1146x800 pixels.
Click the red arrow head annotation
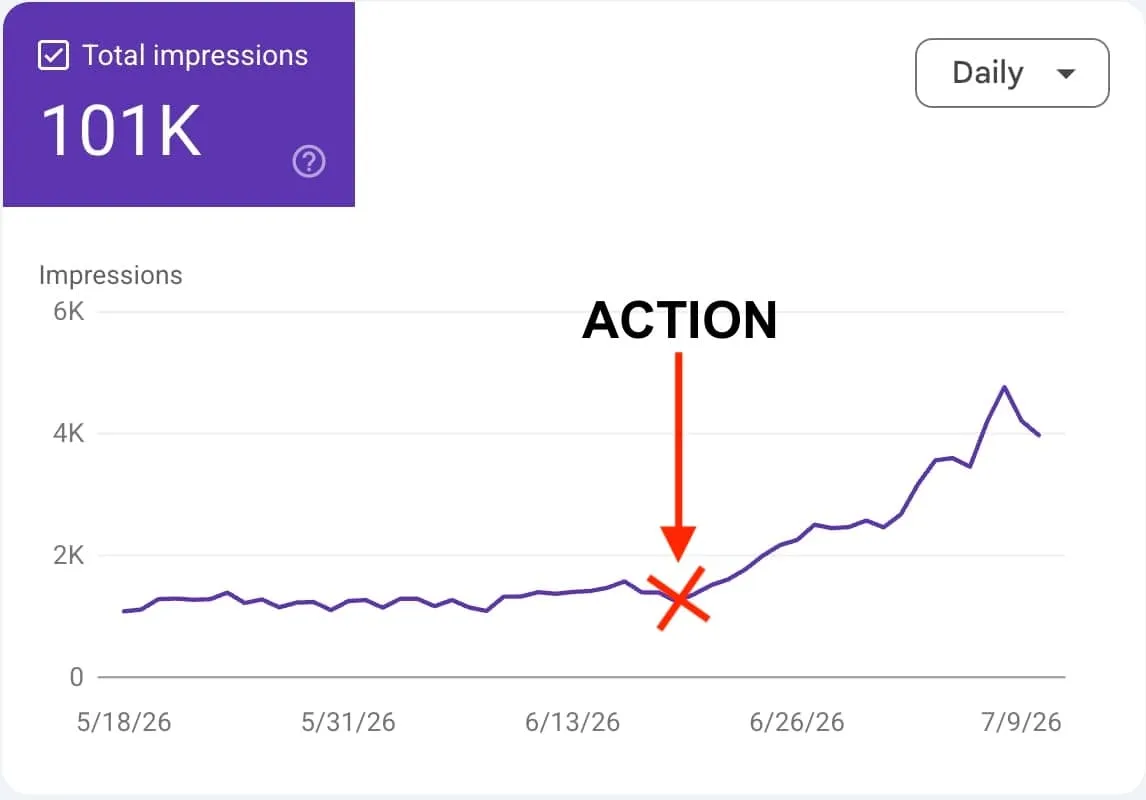(678, 544)
